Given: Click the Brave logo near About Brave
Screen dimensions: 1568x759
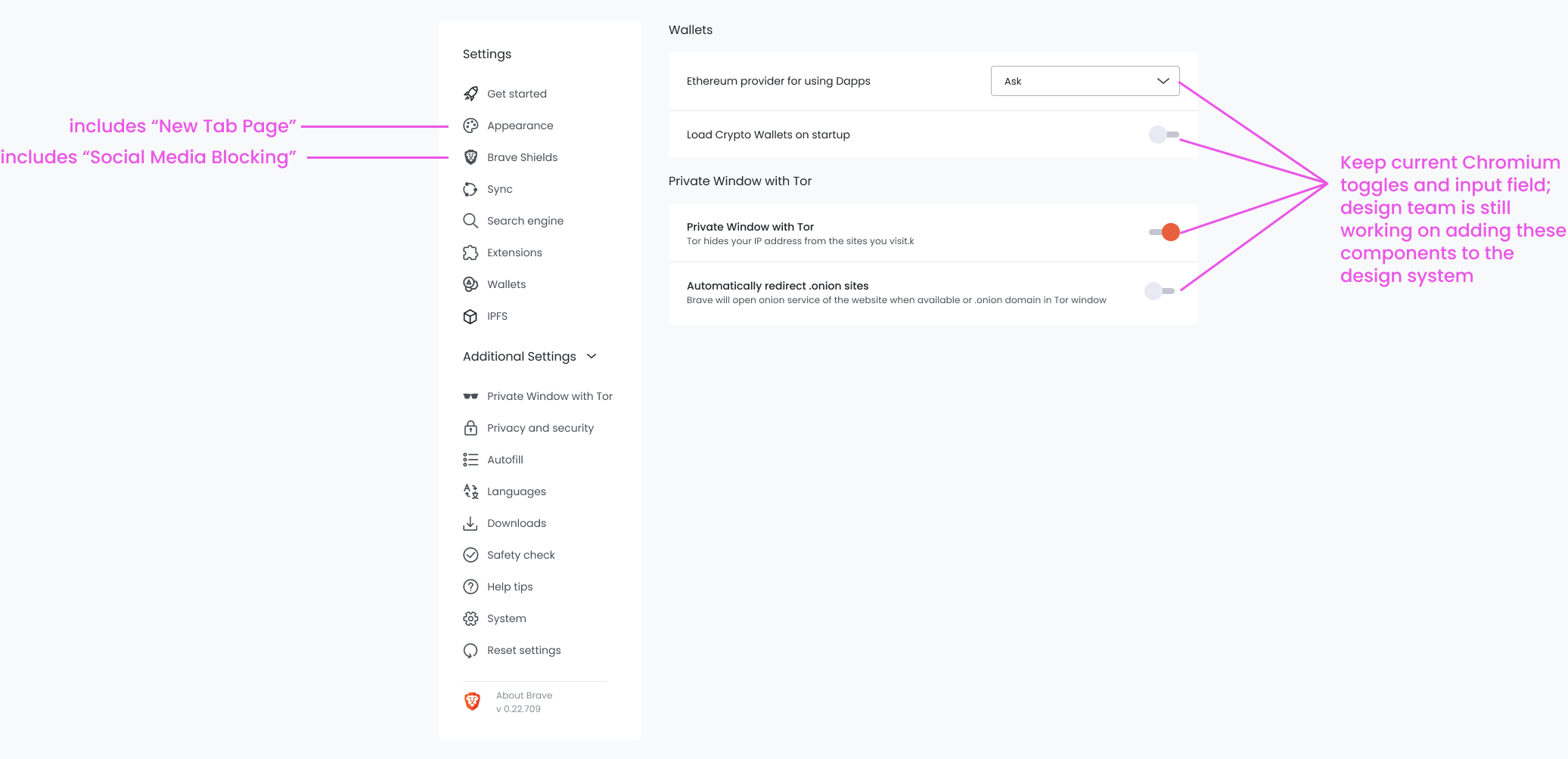Looking at the screenshot, I should [472, 702].
